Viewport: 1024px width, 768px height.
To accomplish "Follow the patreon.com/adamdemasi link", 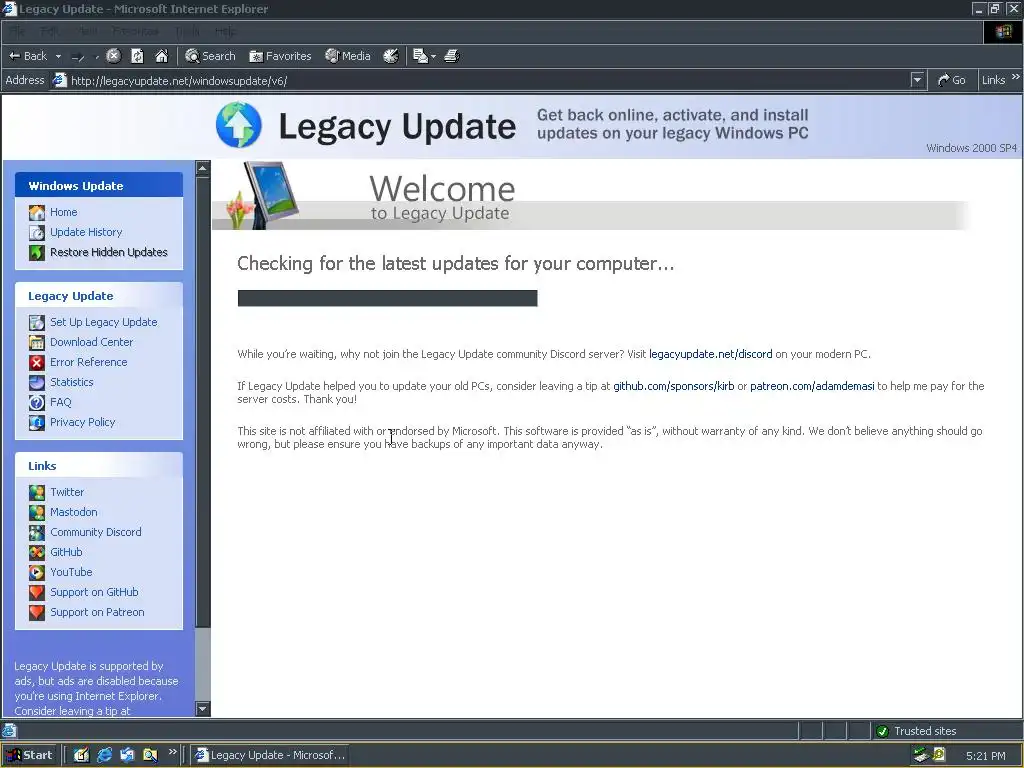I will [x=812, y=386].
